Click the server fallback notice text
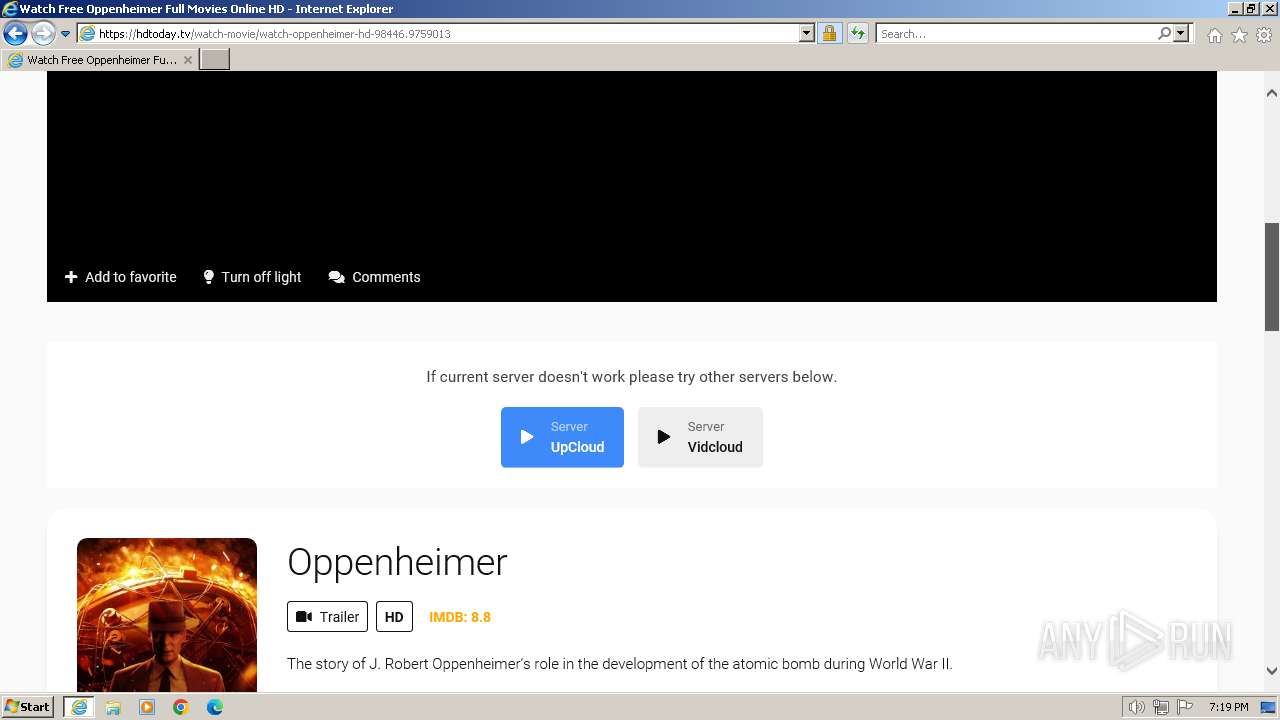 (x=631, y=377)
